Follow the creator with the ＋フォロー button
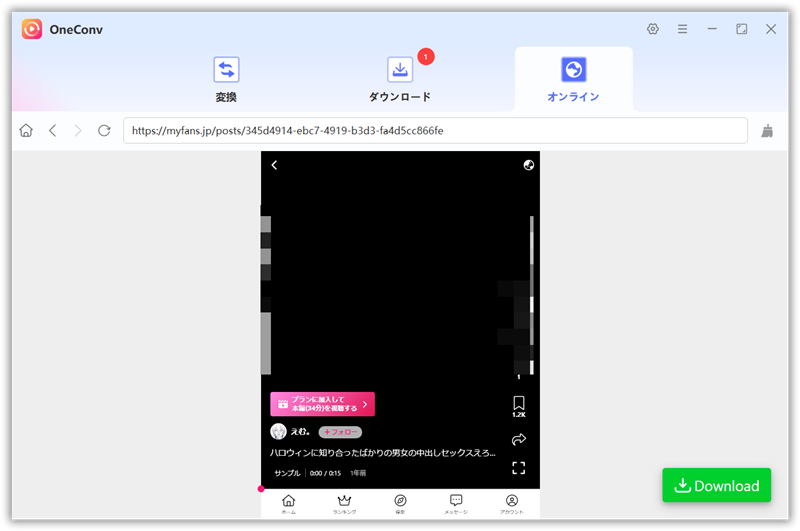Viewport: 800px width, 531px height. tap(340, 432)
